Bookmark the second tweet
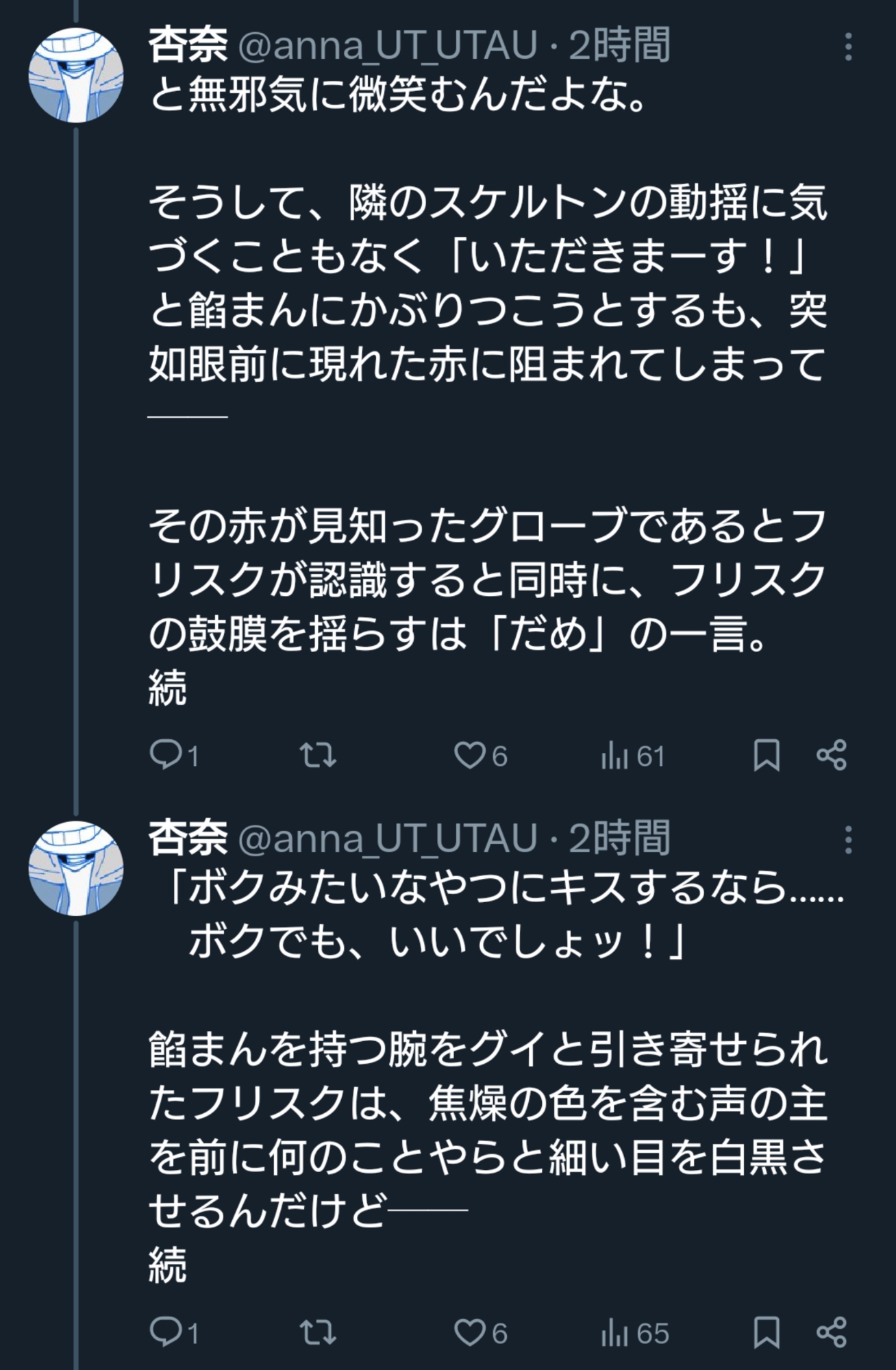Viewport: 896px width, 1370px height. pyautogui.click(x=766, y=1332)
